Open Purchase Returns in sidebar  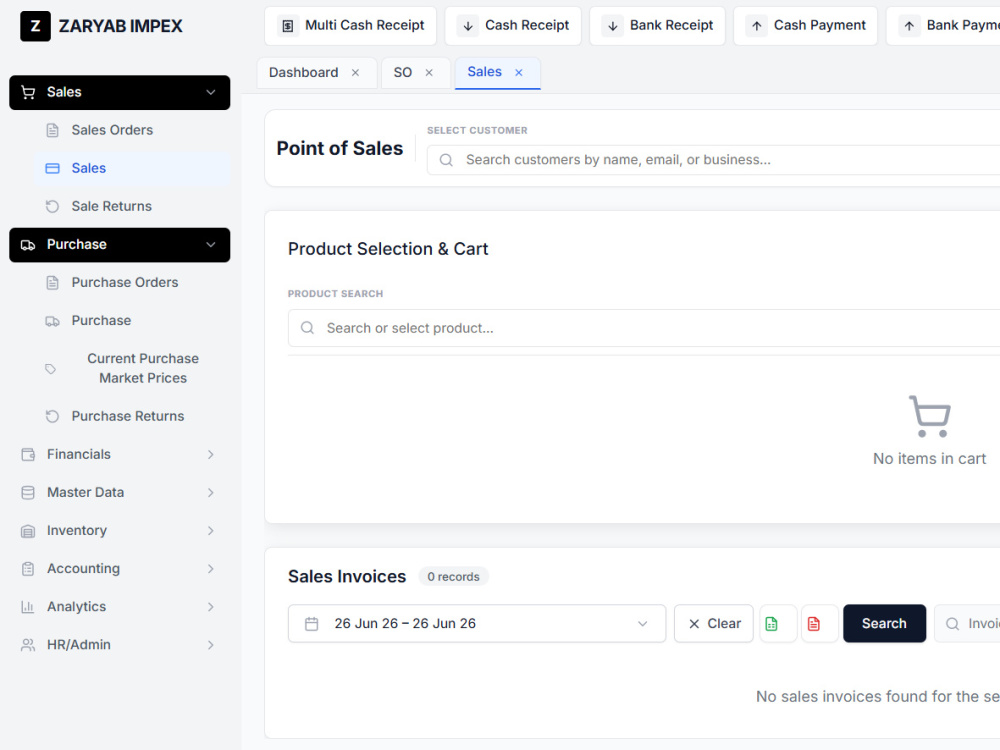click(x=131, y=416)
